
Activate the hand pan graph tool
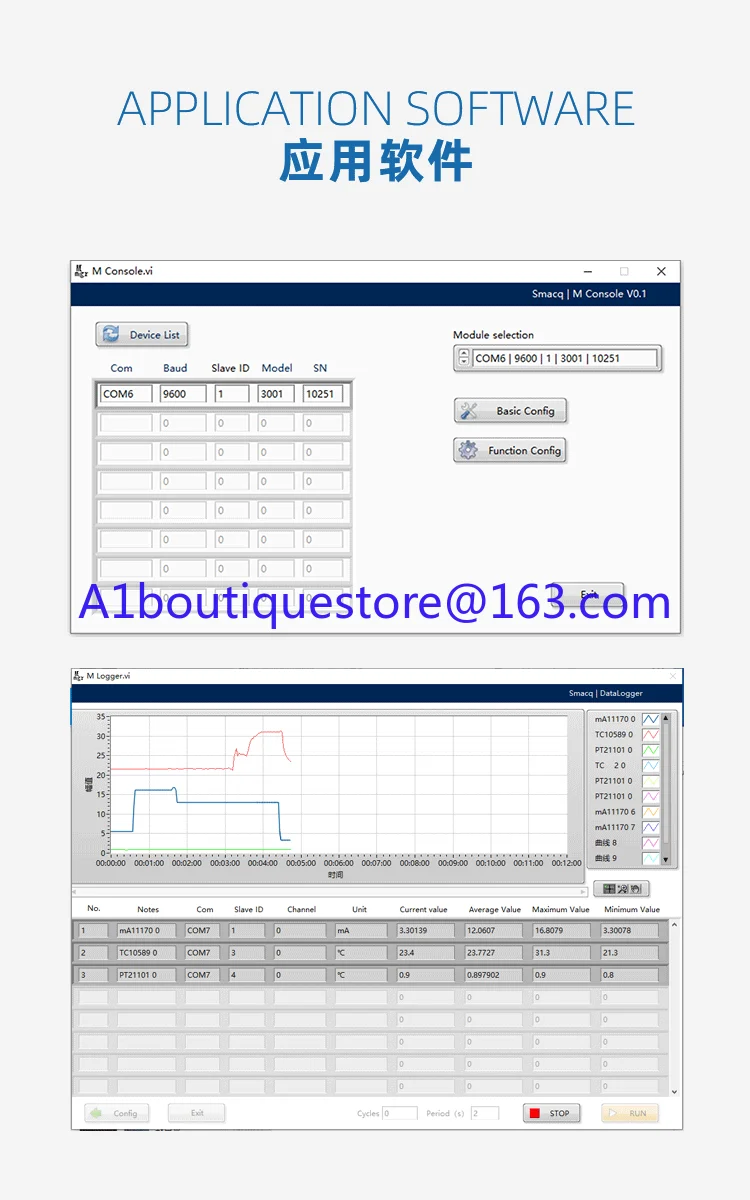[x=636, y=889]
